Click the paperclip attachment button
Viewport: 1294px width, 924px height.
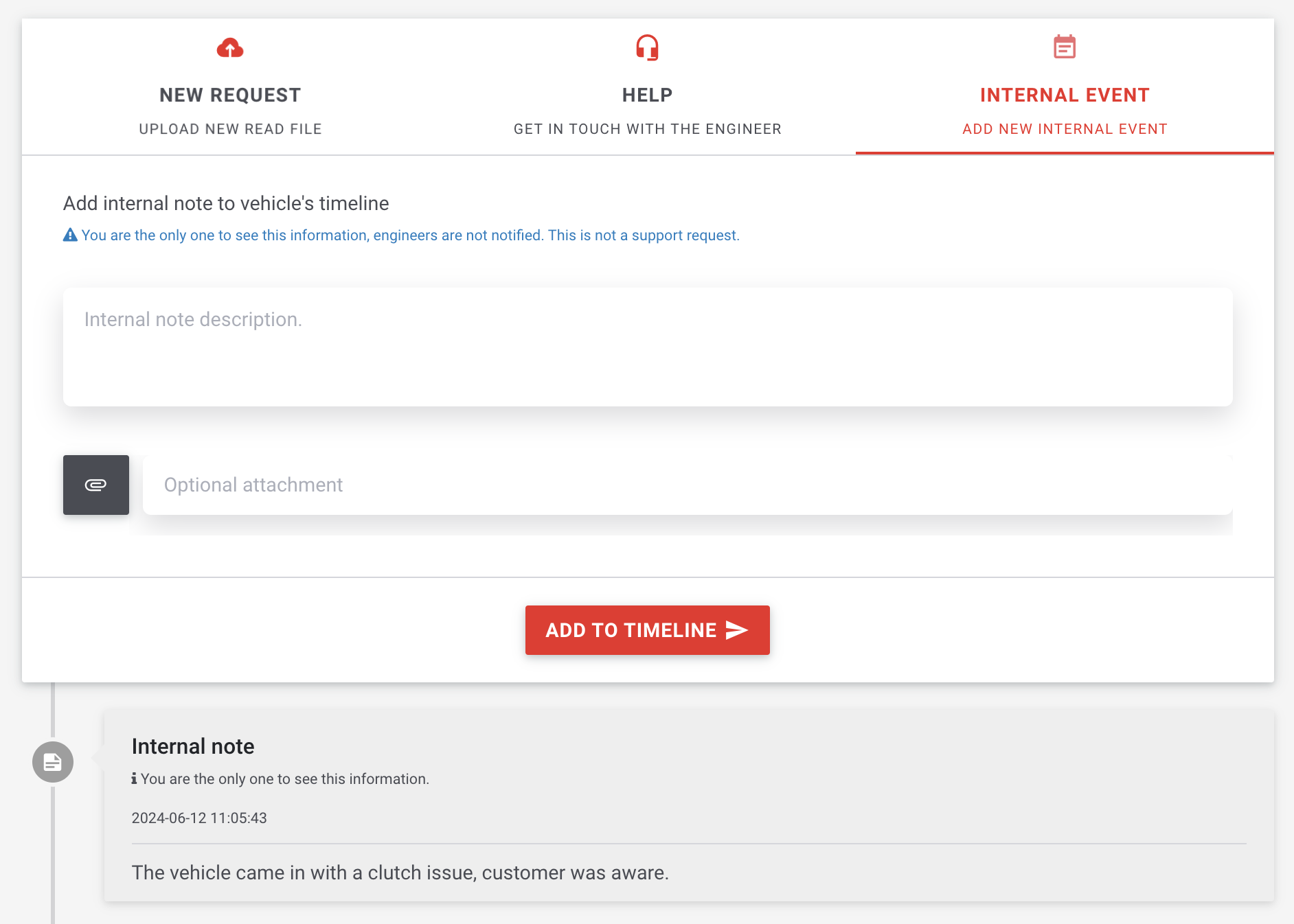pyautogui.click(x=96, y=485)
